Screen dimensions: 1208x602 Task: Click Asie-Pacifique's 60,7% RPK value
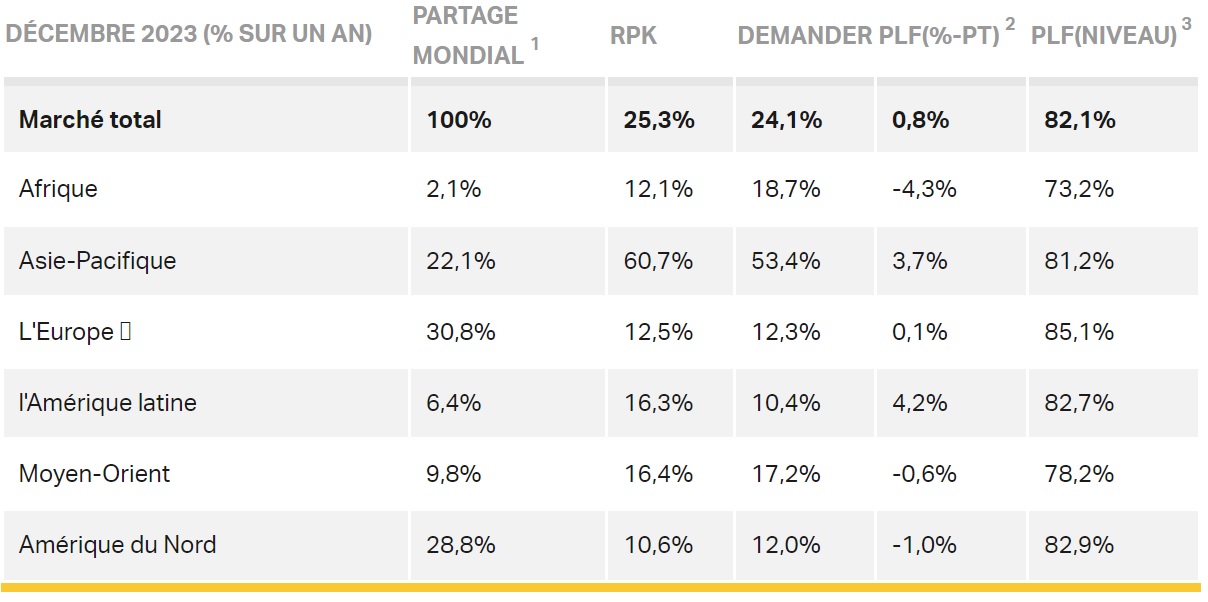tap(651, 261)
